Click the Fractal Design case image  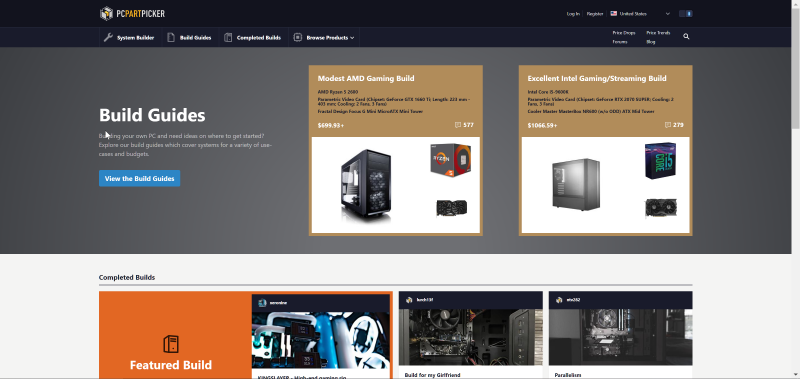[x=366, y=185]
